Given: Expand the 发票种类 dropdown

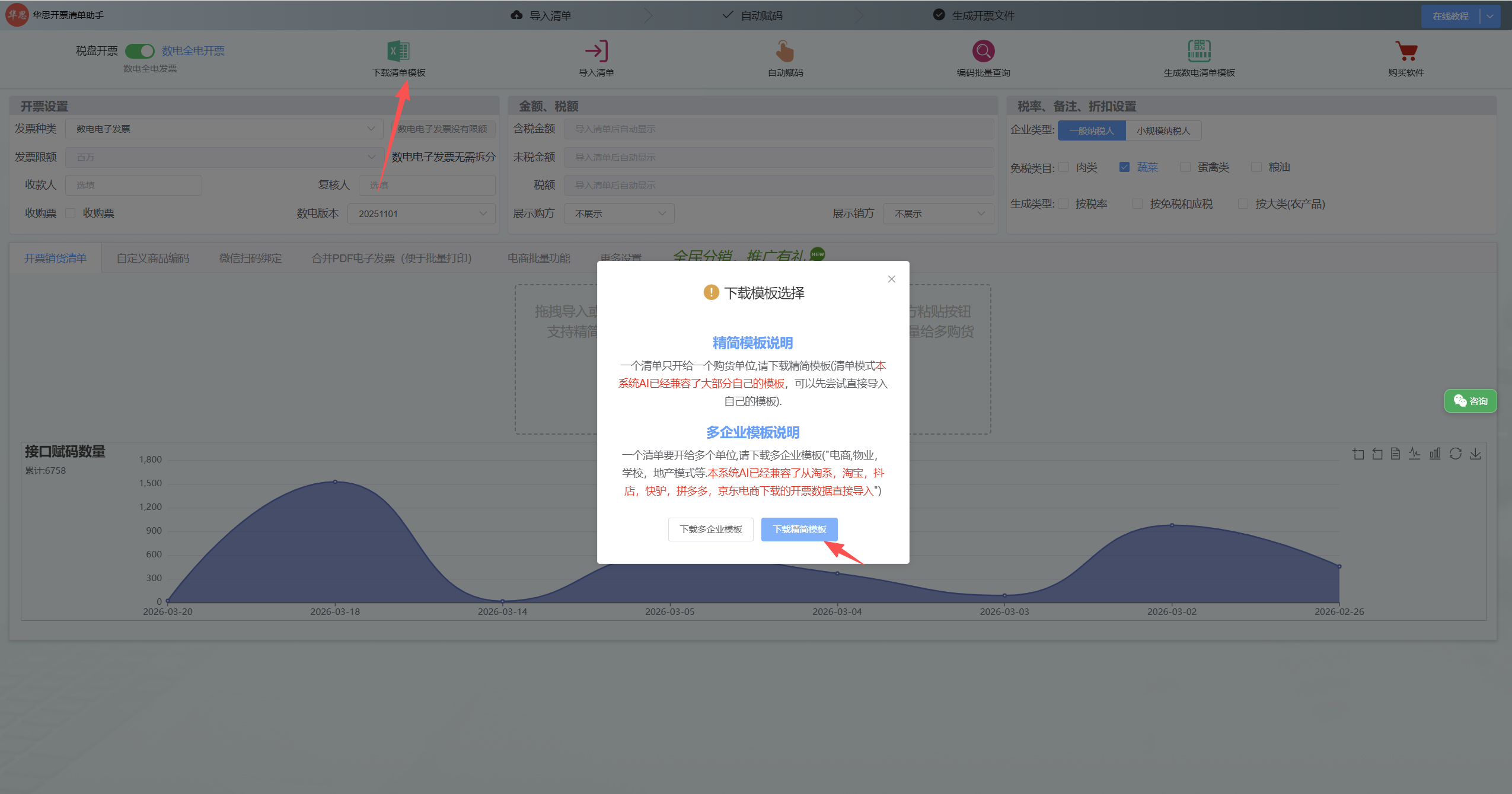Looking at the screenshot, I should [224, 129].
